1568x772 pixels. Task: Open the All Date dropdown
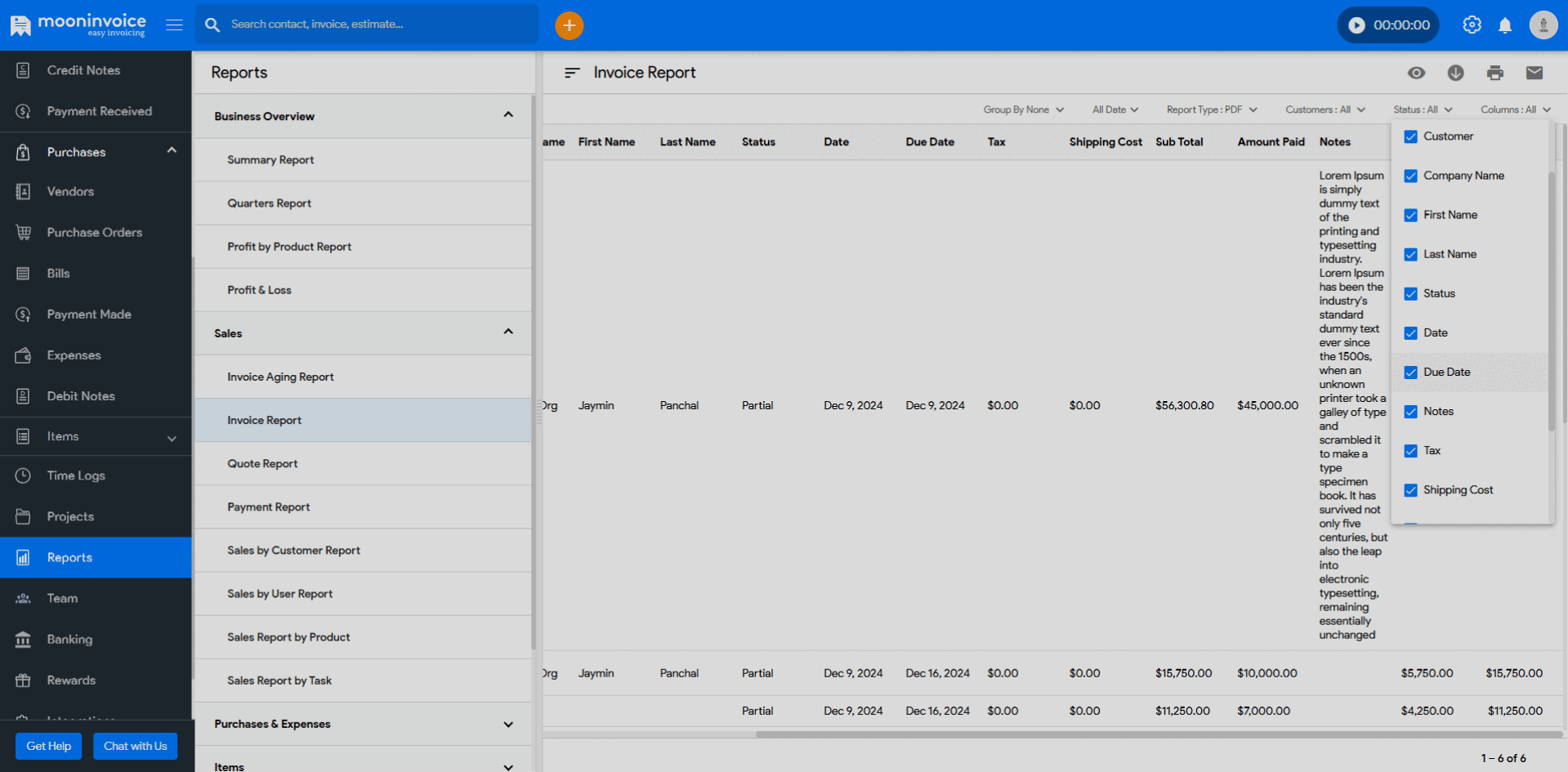tap(1115, 109)
